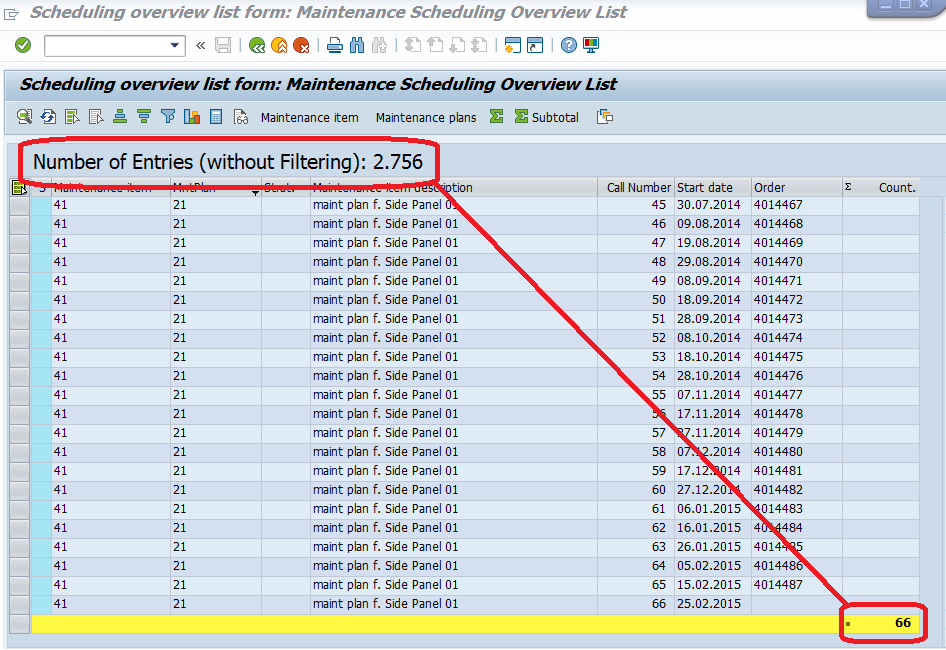Click the Maintenance item button

(310, 118)
